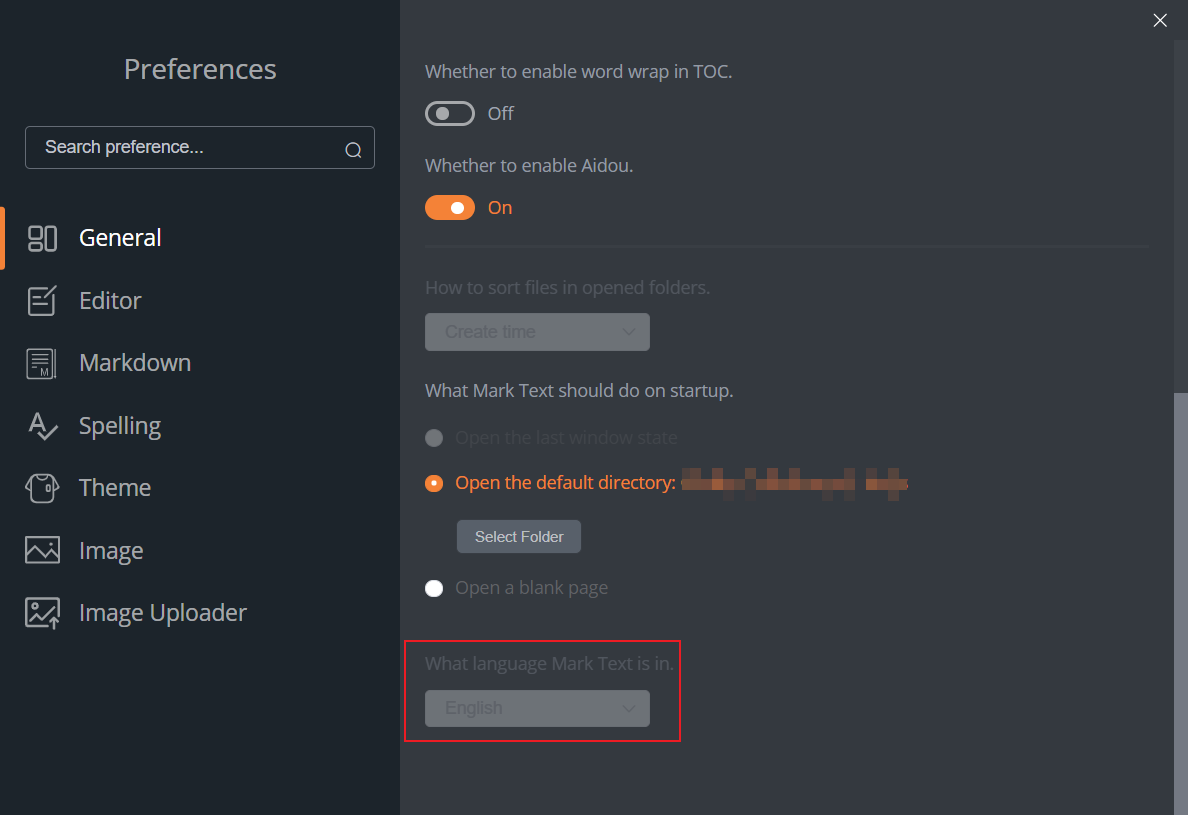The width and height of the screenshot is (1188, 815).
Task: Click the Markdown document icon
Action: pyautogui.click(x=42, y=364)
